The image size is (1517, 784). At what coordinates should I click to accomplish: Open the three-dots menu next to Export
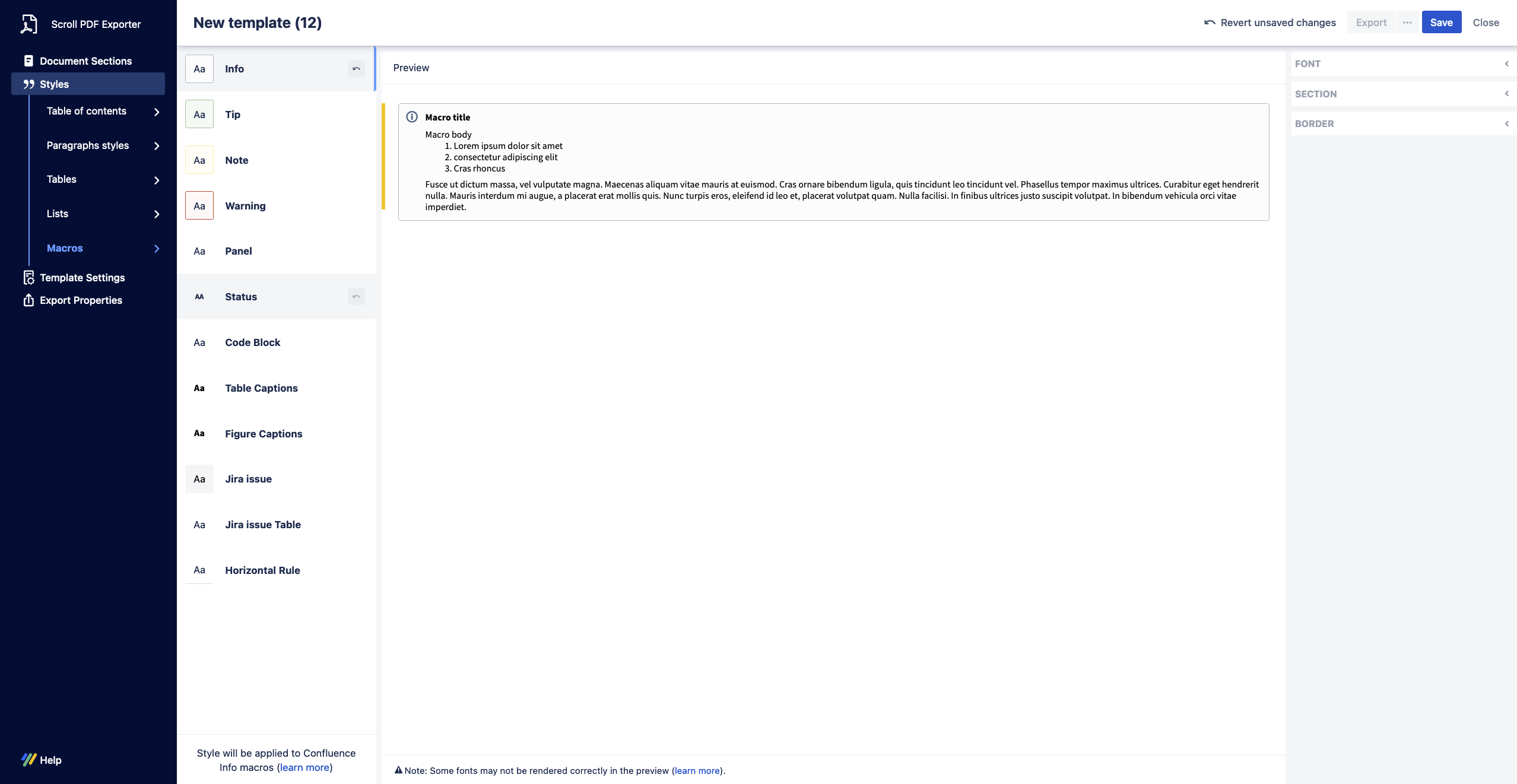point(1407,23)
